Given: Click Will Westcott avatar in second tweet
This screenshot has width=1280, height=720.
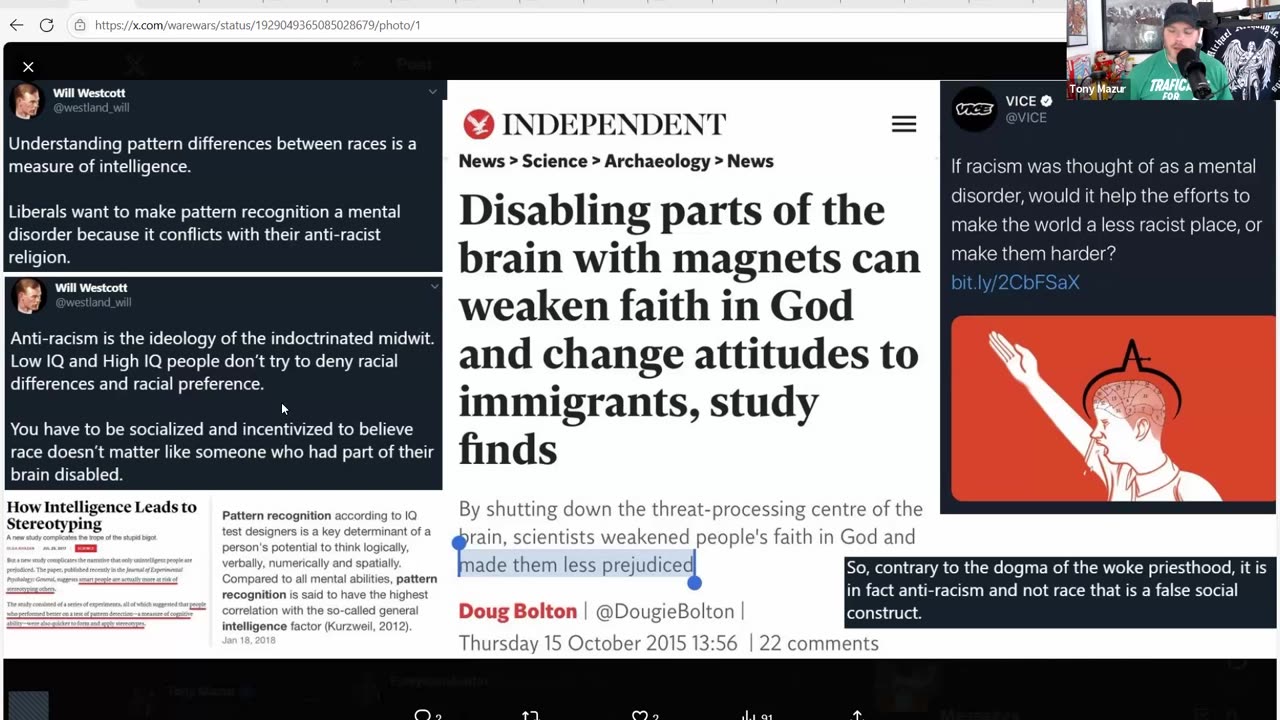Looking at the screenshot, I should pos(27,296).
